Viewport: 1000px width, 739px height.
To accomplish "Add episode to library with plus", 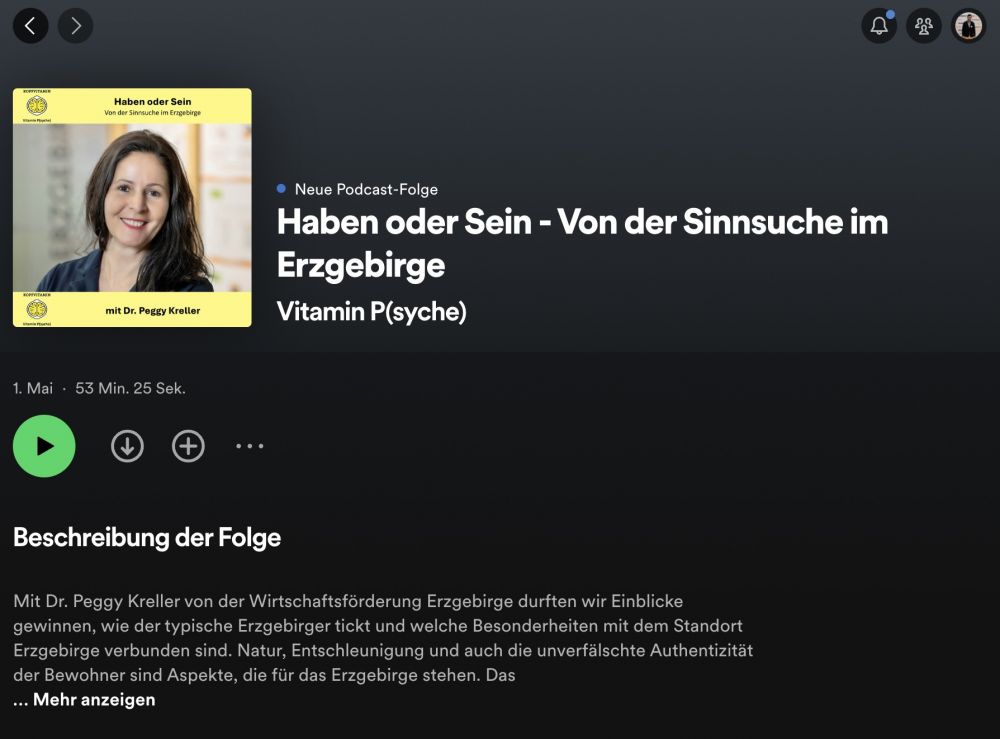I will click(188, 446).
